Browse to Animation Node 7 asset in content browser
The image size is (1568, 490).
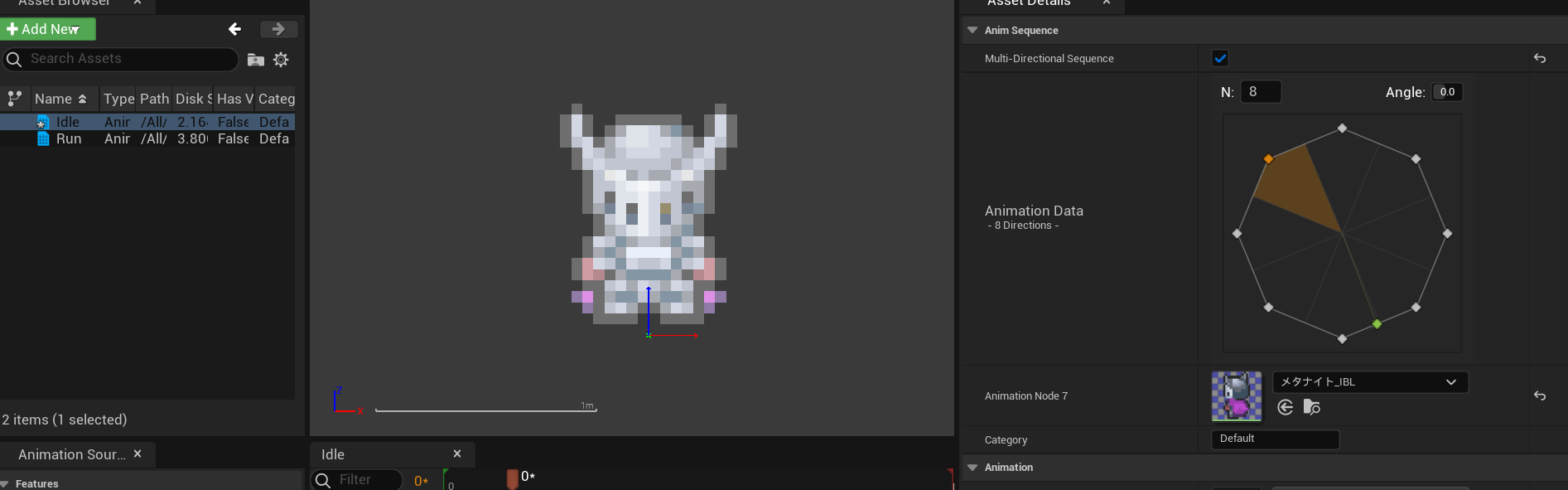[1312, 407]
